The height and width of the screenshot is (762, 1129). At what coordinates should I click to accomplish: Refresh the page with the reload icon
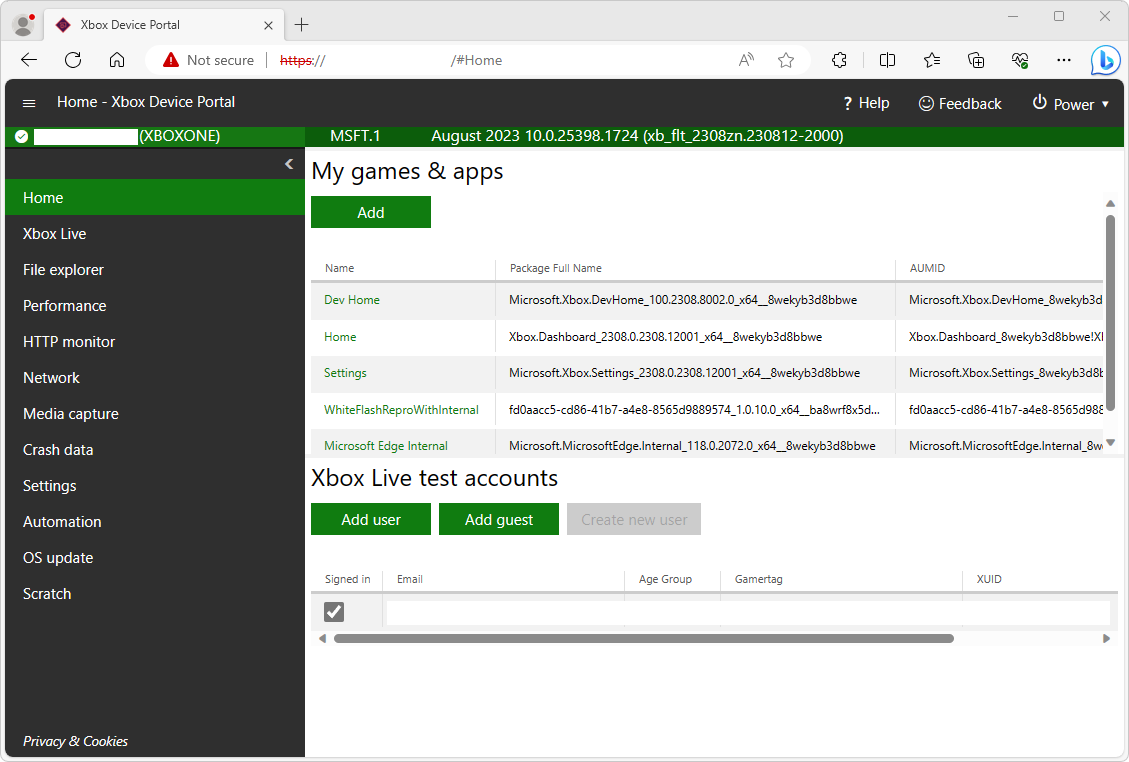point(72,60)
